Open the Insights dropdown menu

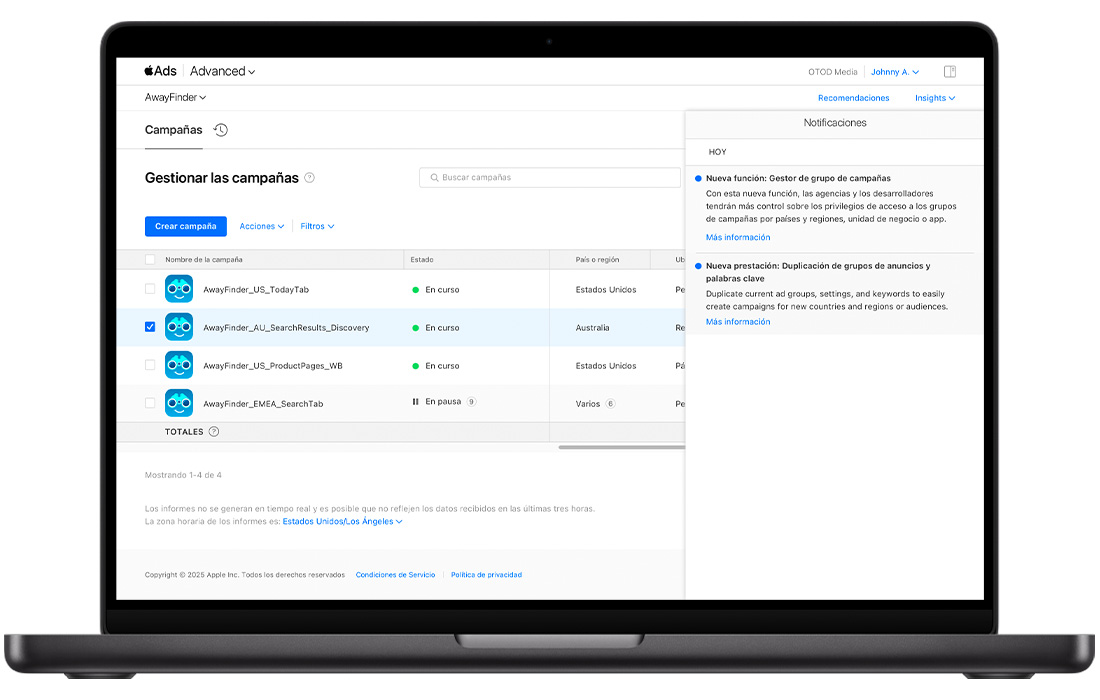934,98
